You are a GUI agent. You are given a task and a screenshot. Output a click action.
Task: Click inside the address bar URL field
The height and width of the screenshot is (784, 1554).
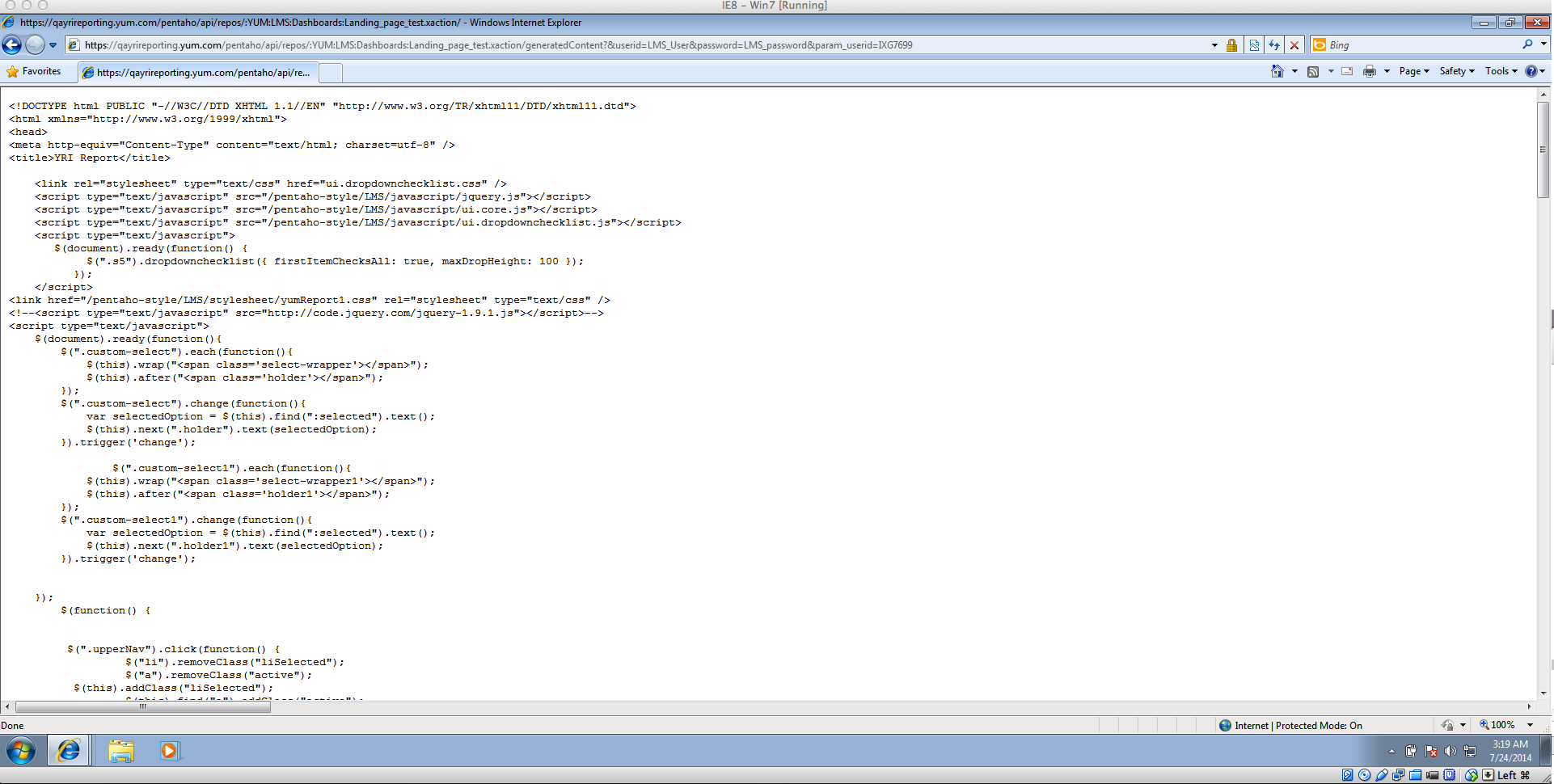pyautogui.click(x=639, y=45)
